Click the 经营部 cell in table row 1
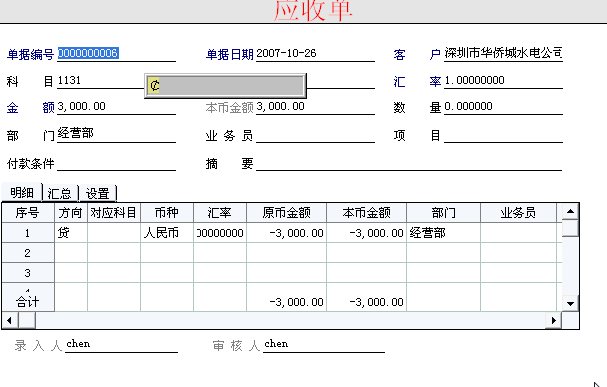The image size is (607, 387). 444,233
